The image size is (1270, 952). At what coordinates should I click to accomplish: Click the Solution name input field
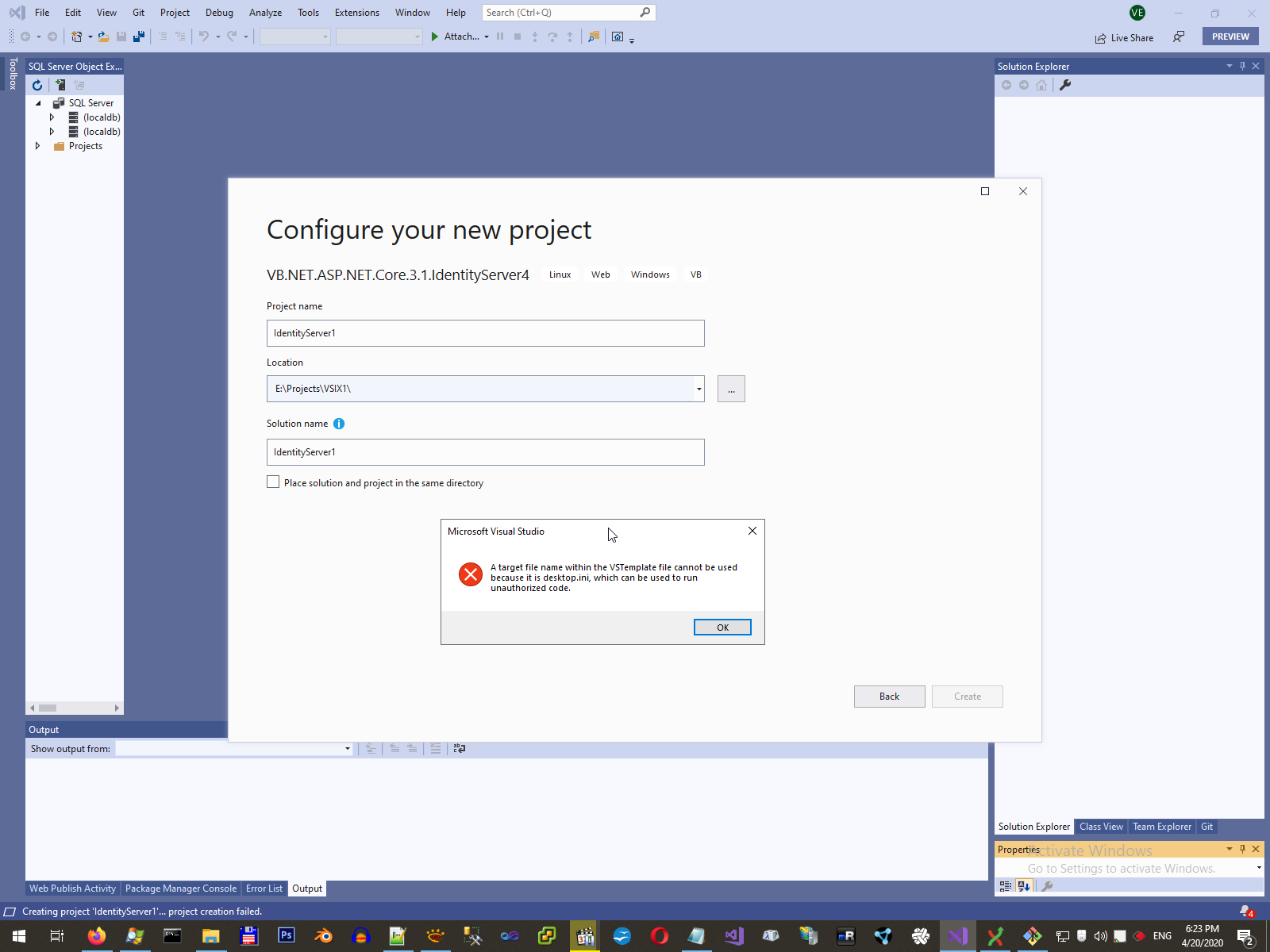tap(486, 452)
